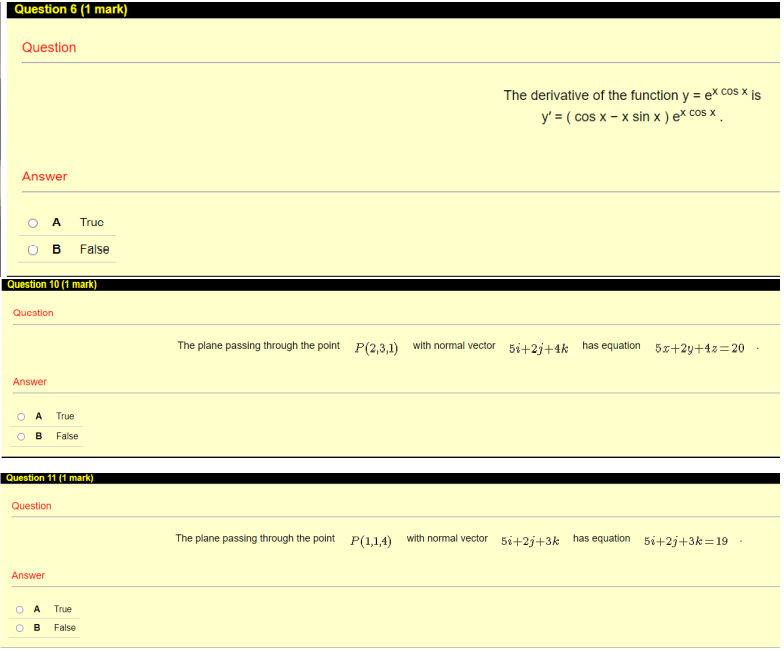Select True radio button for Question 6
This screenshot has height=650, width=784.
[33, 223]
